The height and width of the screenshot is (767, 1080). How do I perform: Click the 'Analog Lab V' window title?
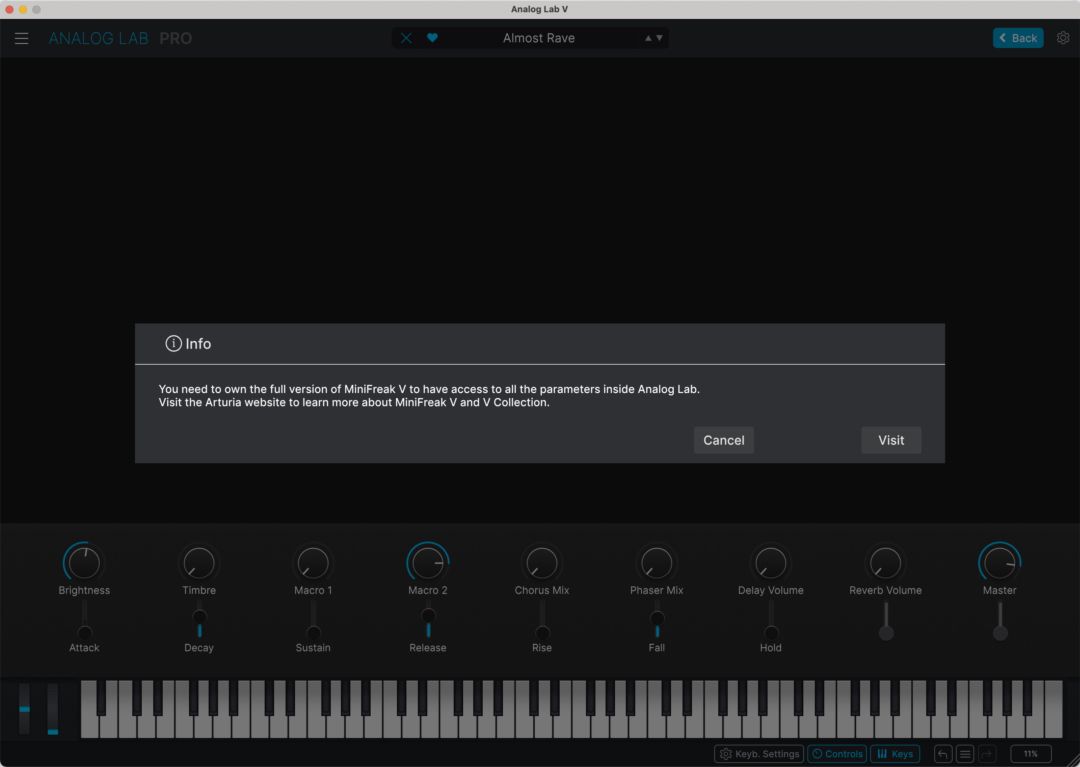pyautogui.click(x=539, y=9)
